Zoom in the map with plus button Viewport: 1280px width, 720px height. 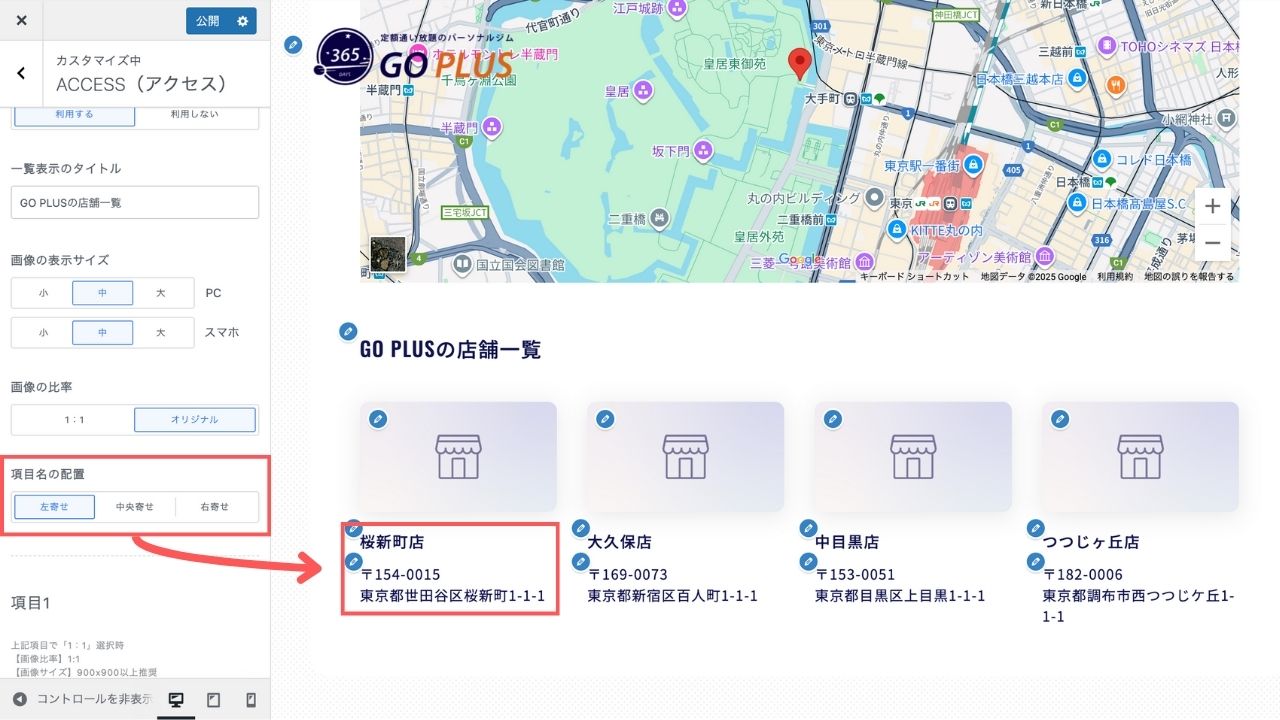tap(1212, 207)
